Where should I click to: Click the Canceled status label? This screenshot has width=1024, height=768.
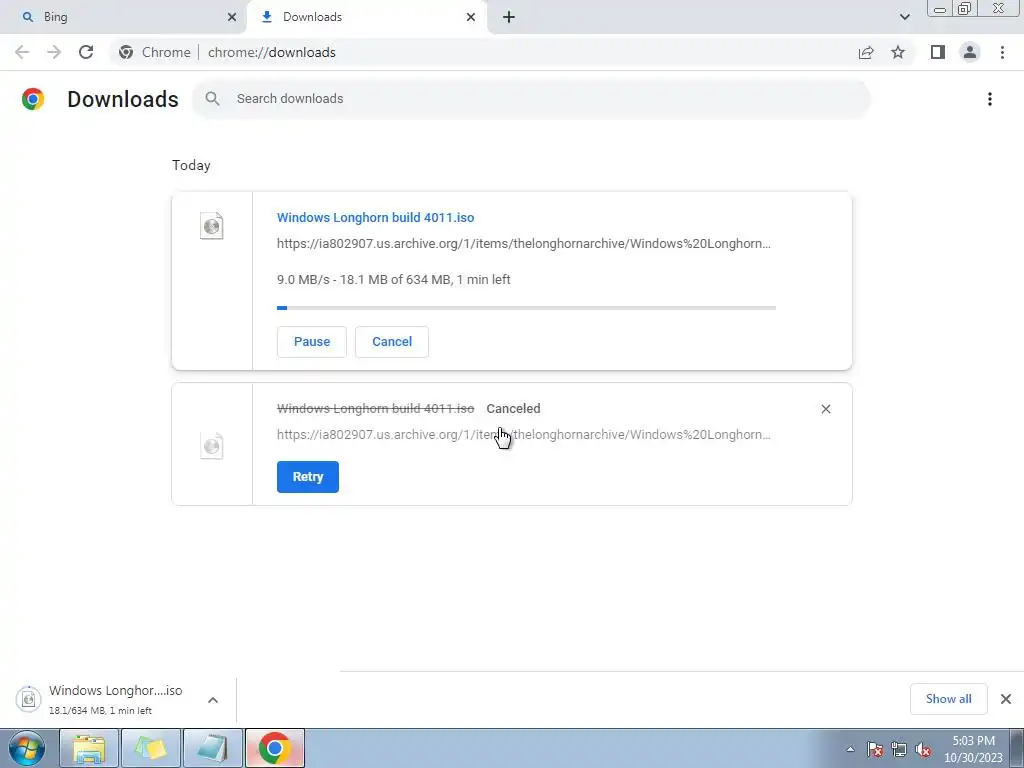(513, 409)
